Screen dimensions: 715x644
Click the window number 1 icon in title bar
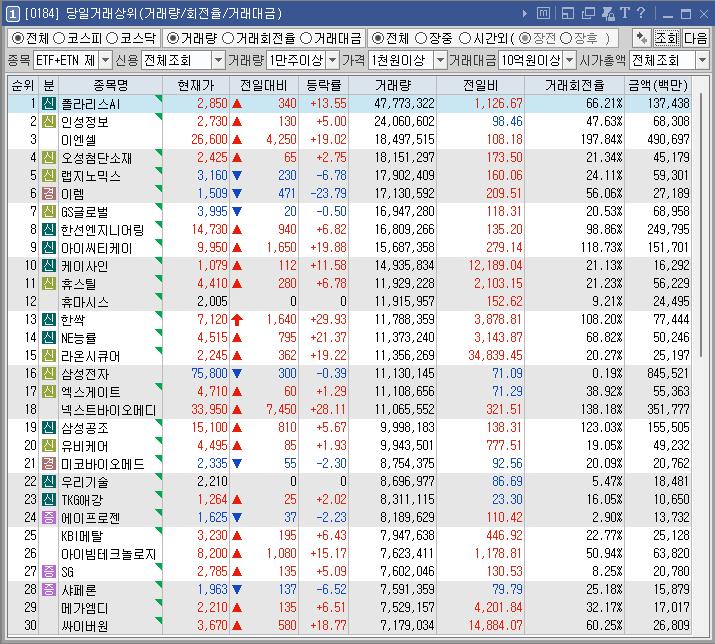(12, 14)
